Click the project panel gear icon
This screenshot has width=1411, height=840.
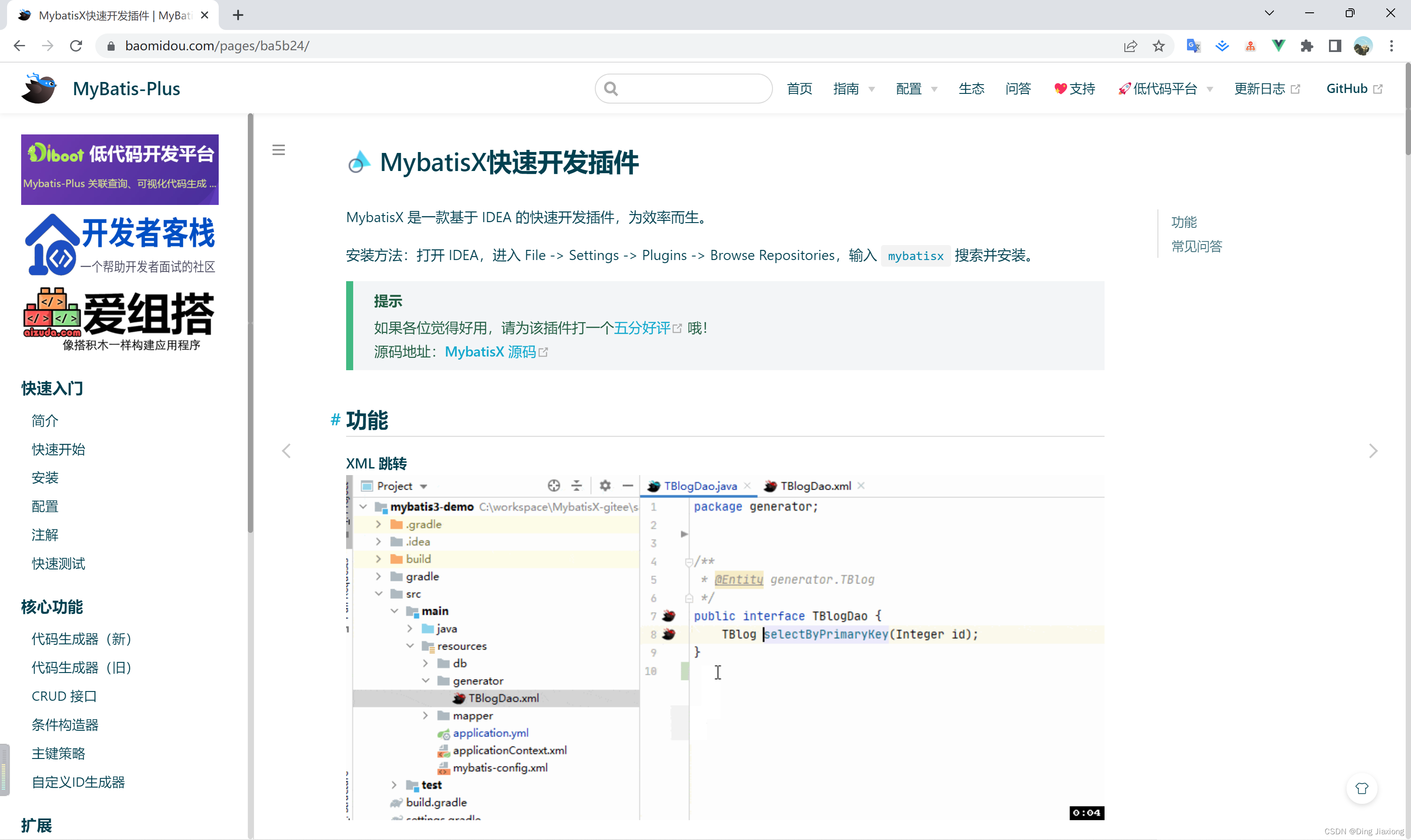pos(605,486)
